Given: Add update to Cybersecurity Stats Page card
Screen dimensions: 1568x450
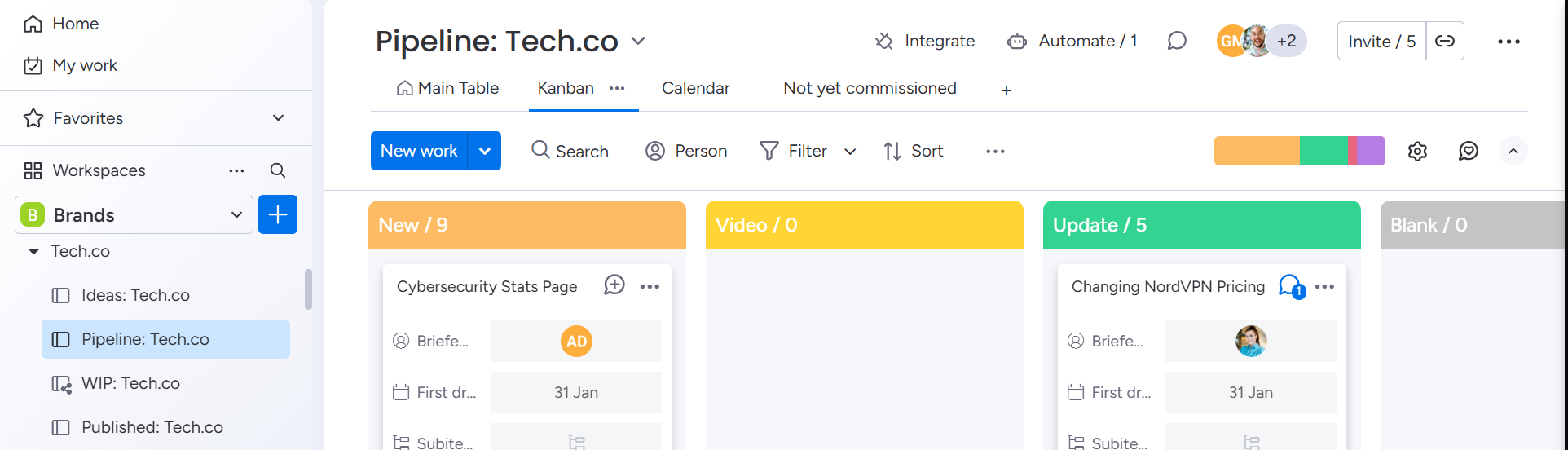Looking at the screenshot, I should point(614,285).
